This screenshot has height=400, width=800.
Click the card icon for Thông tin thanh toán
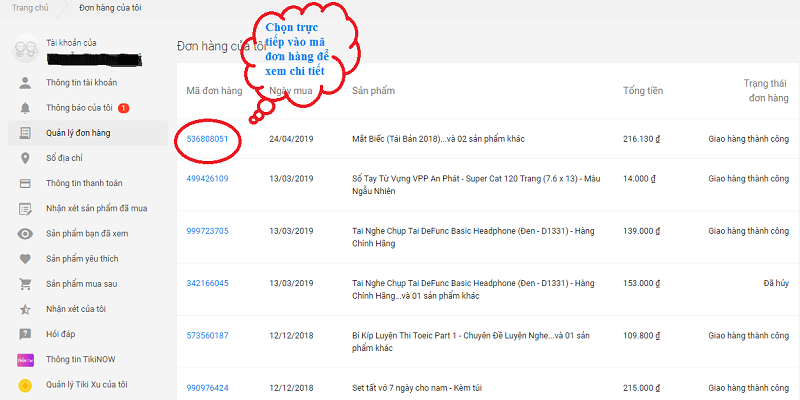point(25,183)
